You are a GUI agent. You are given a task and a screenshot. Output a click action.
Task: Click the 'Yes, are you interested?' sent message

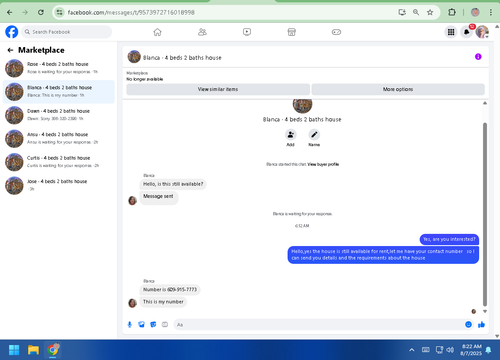tap(449, 239)
